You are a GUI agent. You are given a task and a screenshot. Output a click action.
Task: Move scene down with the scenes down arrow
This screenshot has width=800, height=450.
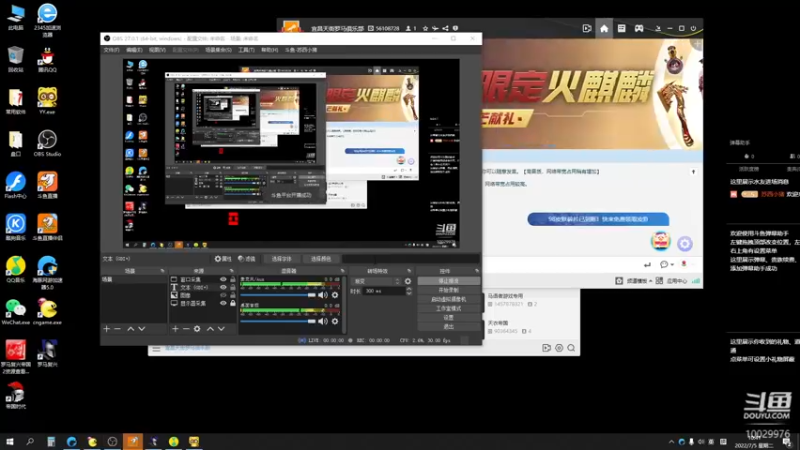click(x=142, y=329)
